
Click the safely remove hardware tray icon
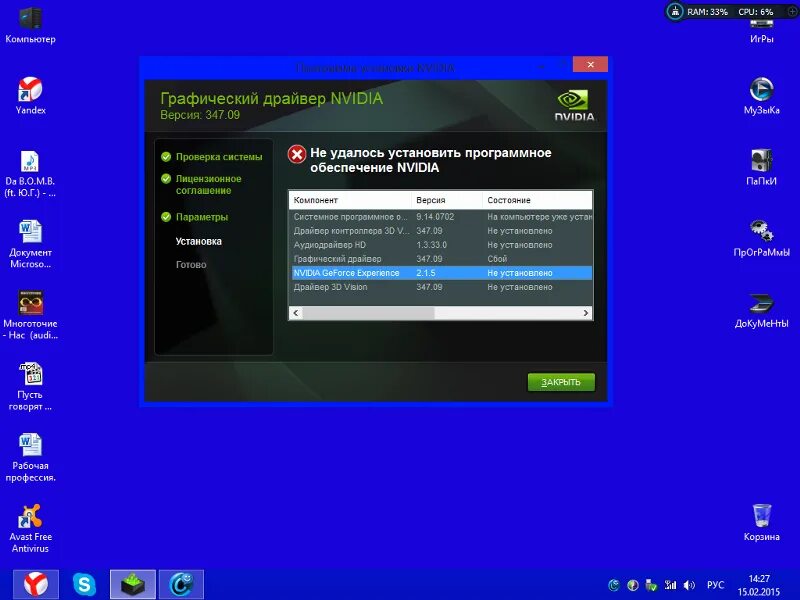[651, 585]
